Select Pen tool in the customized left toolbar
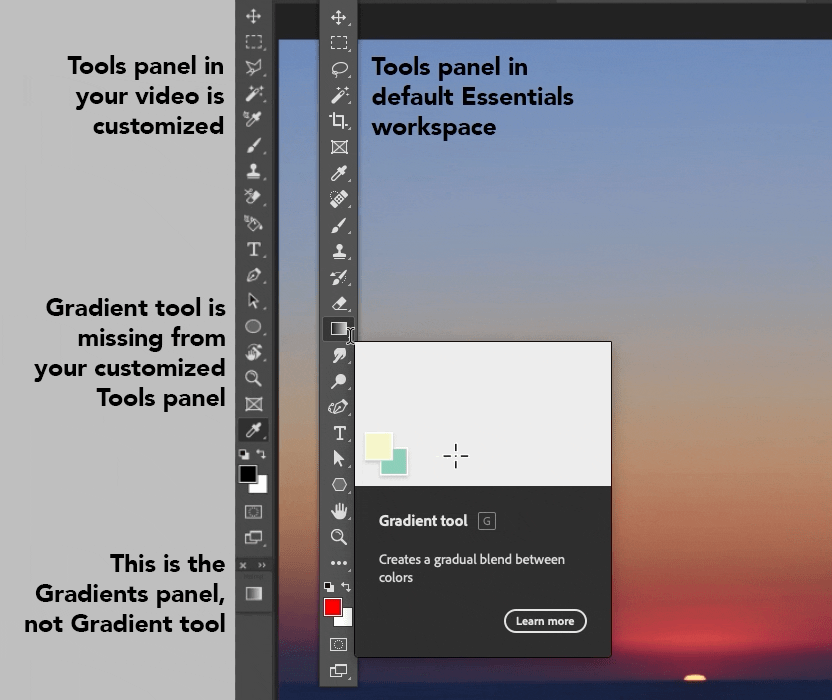The width and height of the screenshot is (832, 700). click(x=254, y=275)
